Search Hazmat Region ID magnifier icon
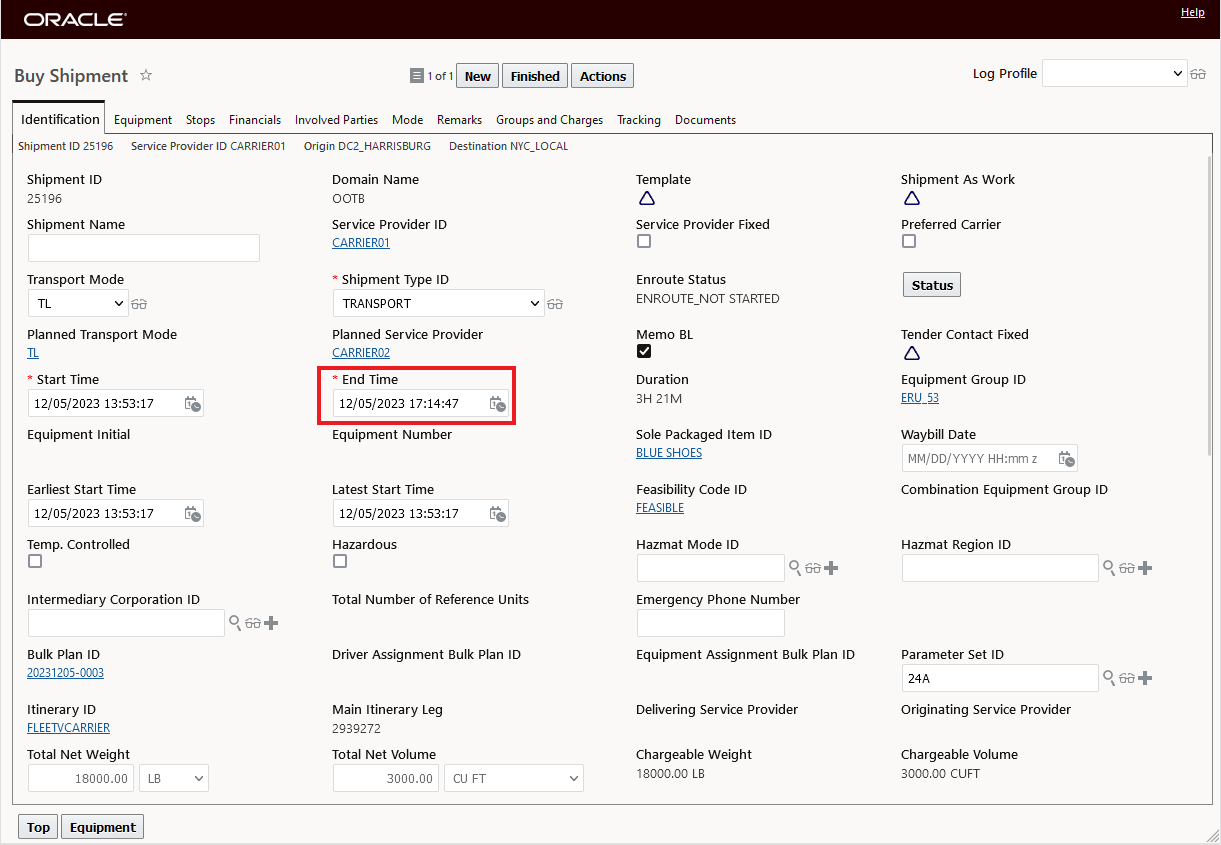This screenshot has height=845, width=1221. 1109,568
